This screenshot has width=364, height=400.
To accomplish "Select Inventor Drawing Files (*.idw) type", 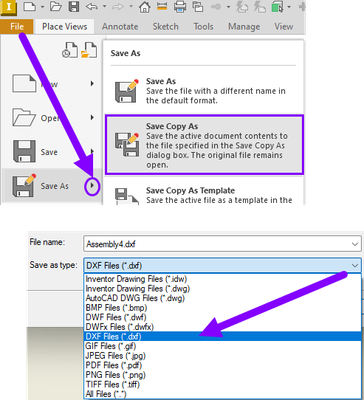I will (223, 279).
